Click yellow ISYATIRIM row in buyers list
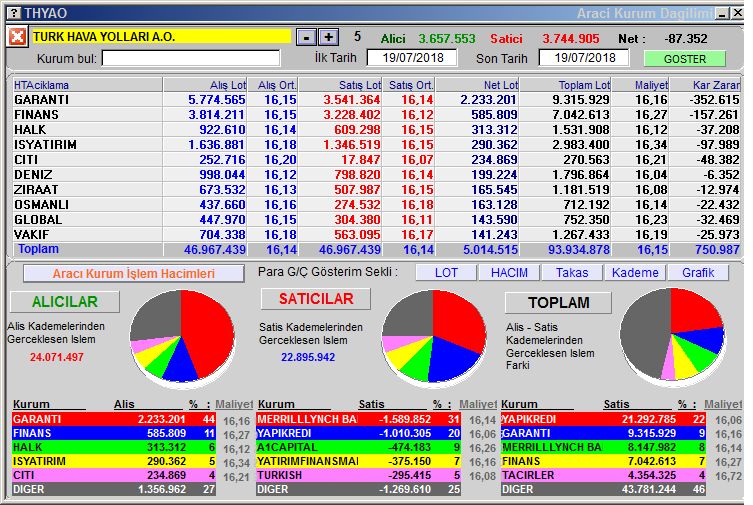Screen dimensions: 753x505 (114, 461)
